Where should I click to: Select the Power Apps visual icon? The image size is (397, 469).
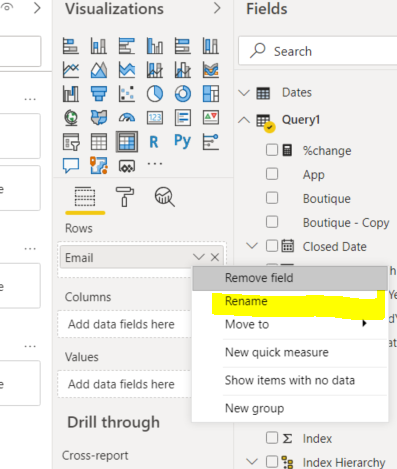pos(127,166)
